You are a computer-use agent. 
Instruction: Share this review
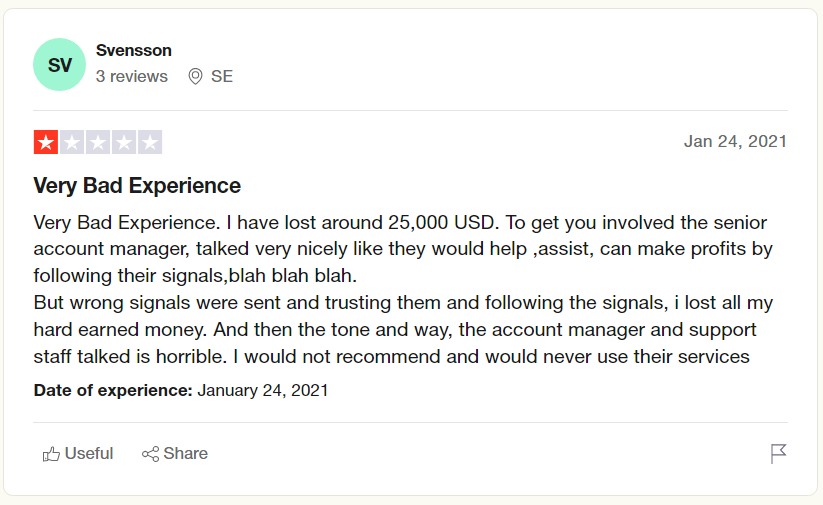[x=175, y=454]
